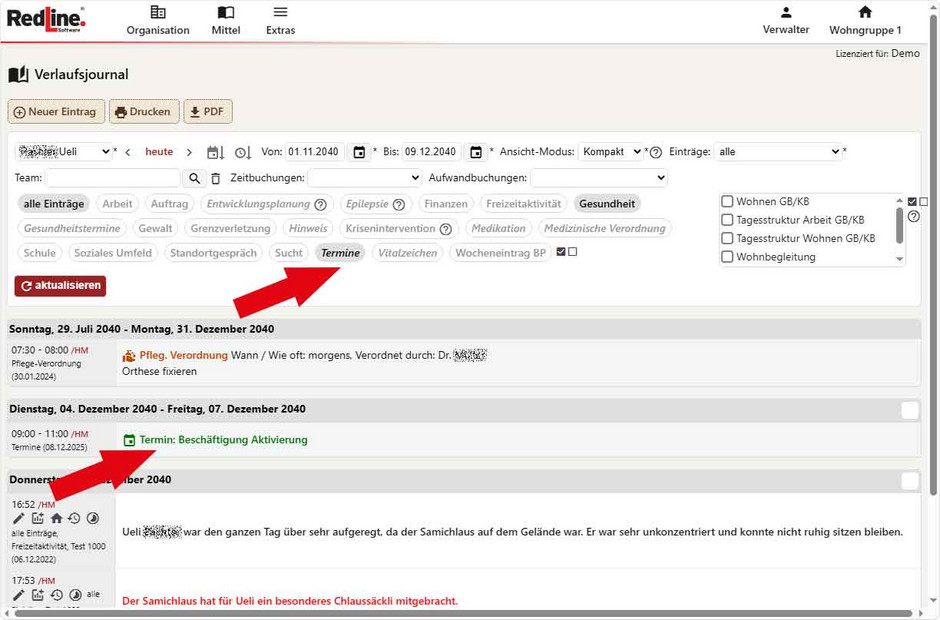Click the aktualisieren button

coord(60,286)
